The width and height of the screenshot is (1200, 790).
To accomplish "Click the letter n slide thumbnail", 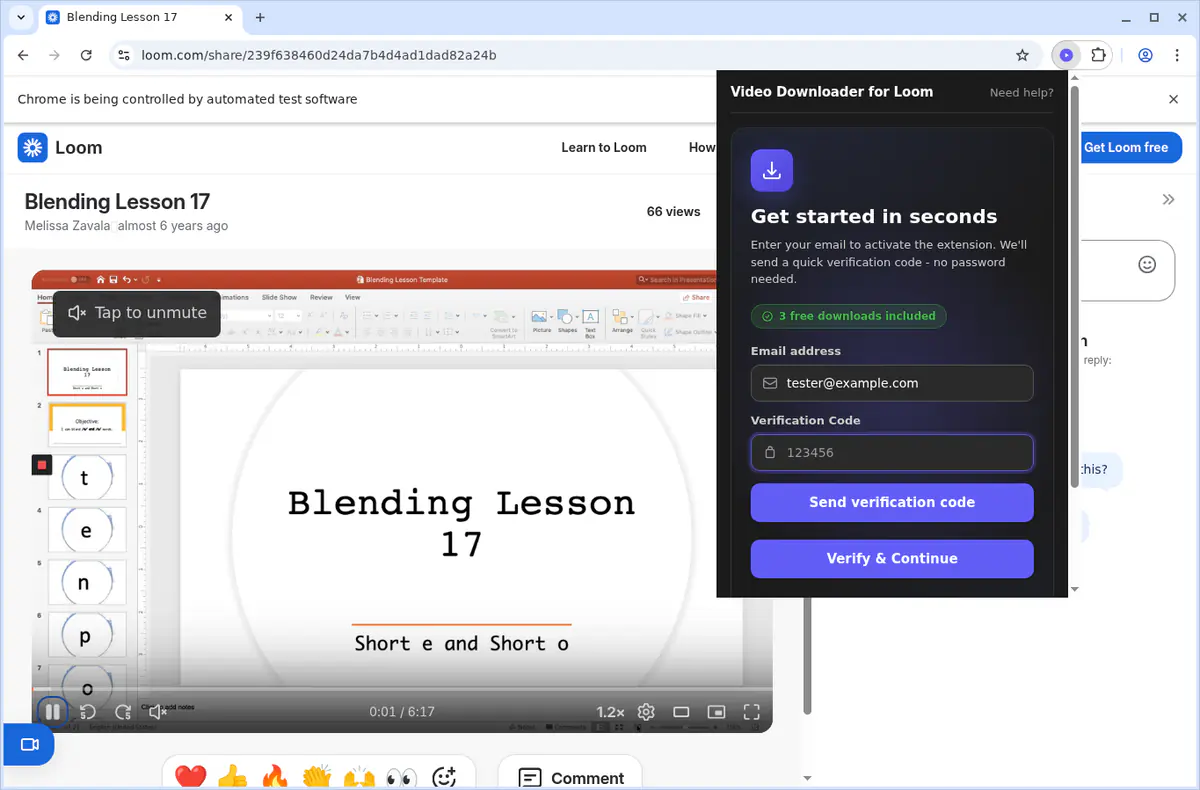I will click(x=87, y=583).
